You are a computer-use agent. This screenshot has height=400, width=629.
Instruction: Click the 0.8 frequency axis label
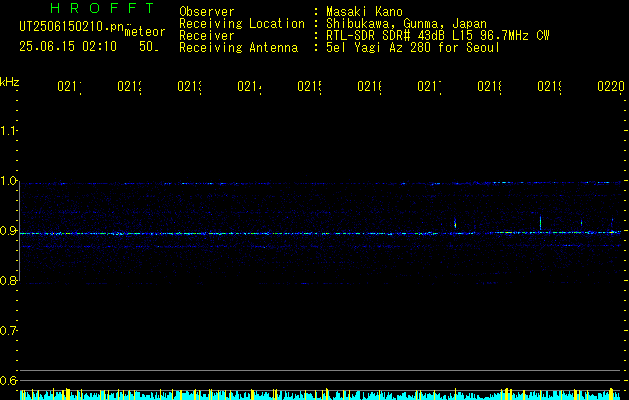click(8, 281)
